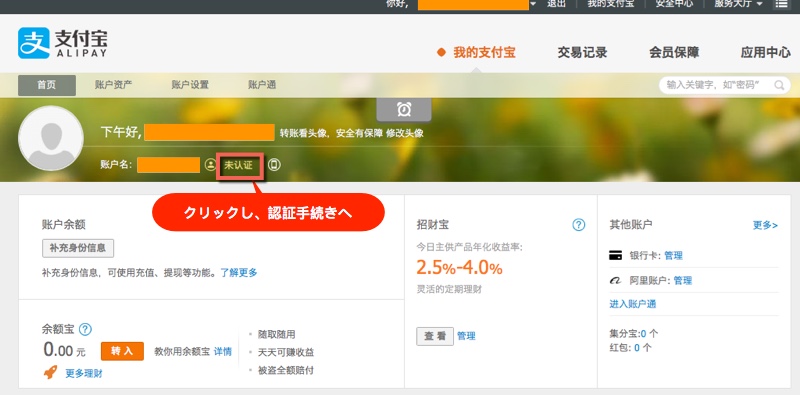The height and width of the screenshot is (395, 800).
Task: Click 管理 next to 银行卡
Action: coord(673,256)
